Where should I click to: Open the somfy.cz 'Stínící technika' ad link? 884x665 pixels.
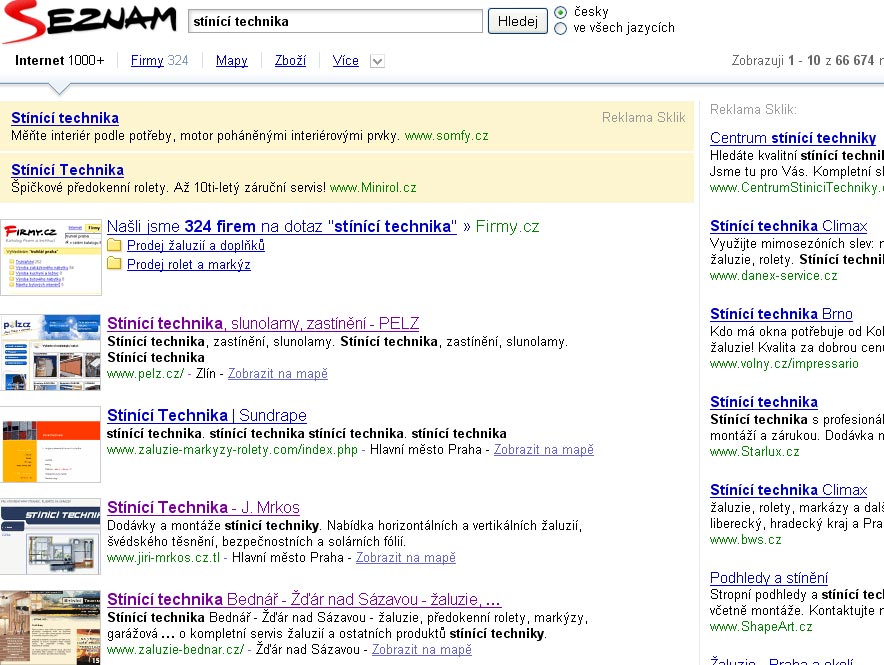click(65, 118)
